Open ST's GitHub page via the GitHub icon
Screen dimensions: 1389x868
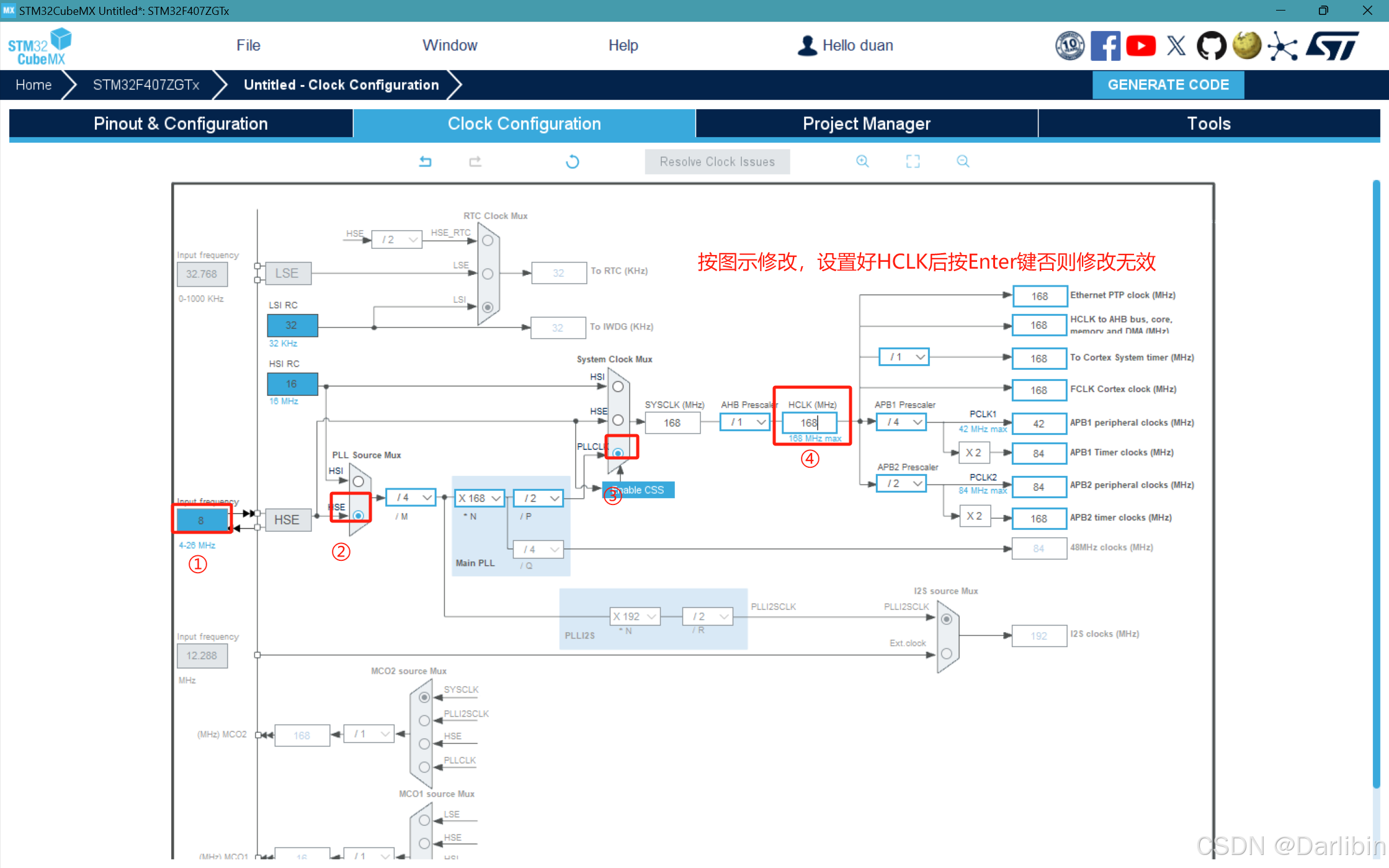coord(1212,45)
